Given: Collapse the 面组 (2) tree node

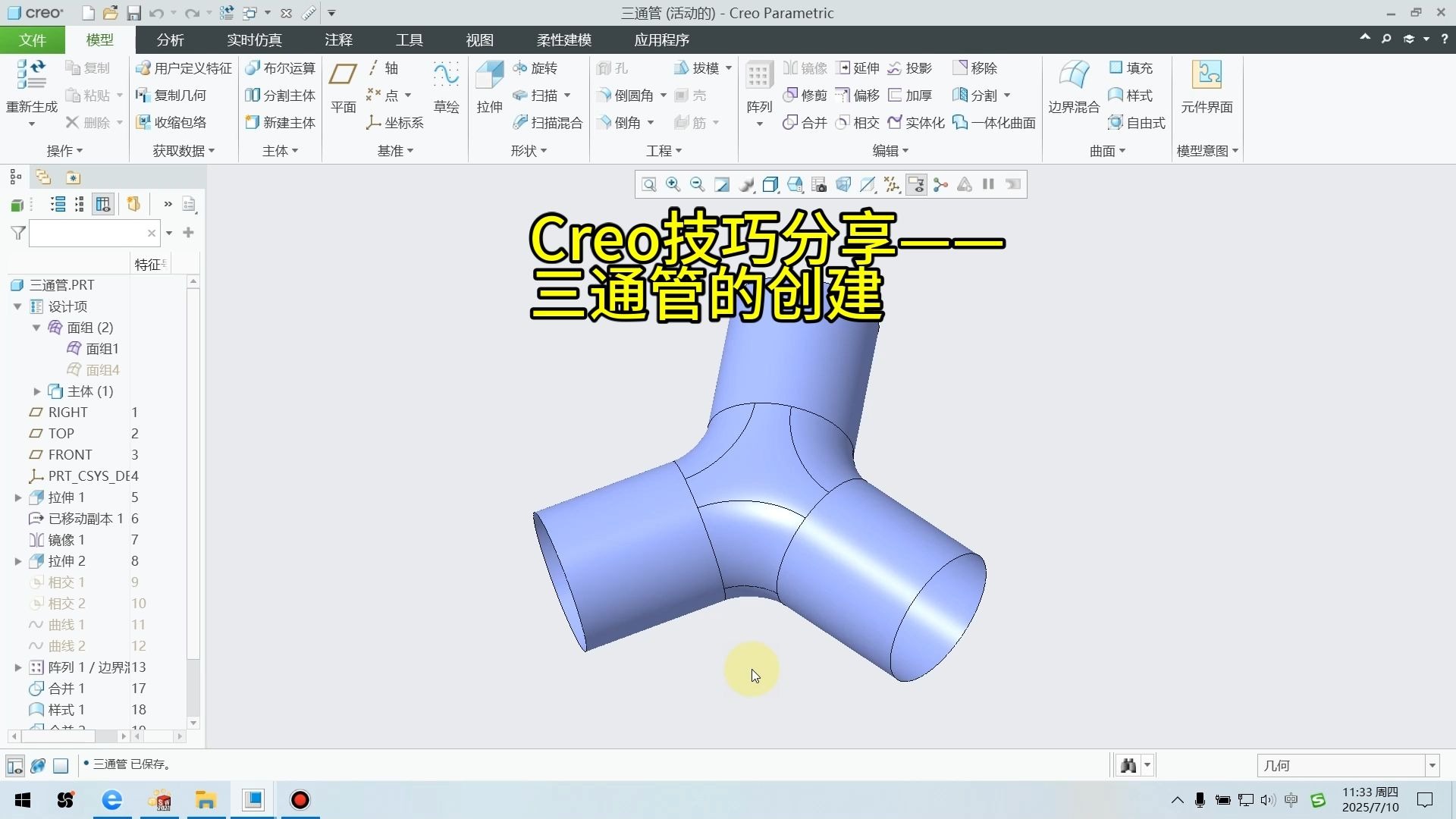Looking at the screenshot, I should pos(36,328).
